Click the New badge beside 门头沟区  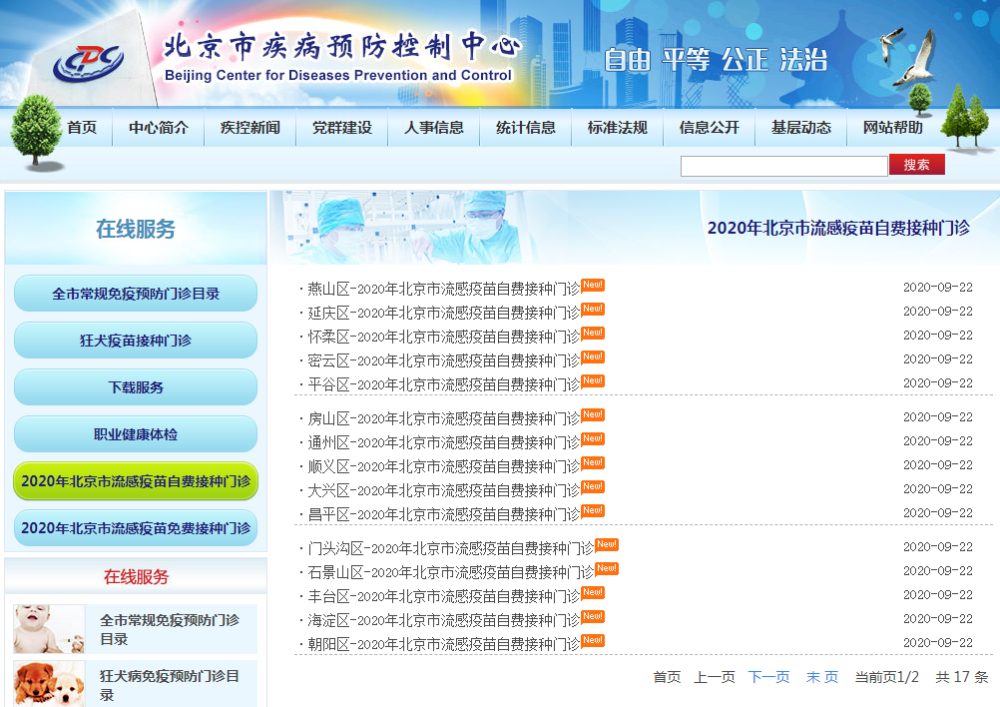coord(607,544)
